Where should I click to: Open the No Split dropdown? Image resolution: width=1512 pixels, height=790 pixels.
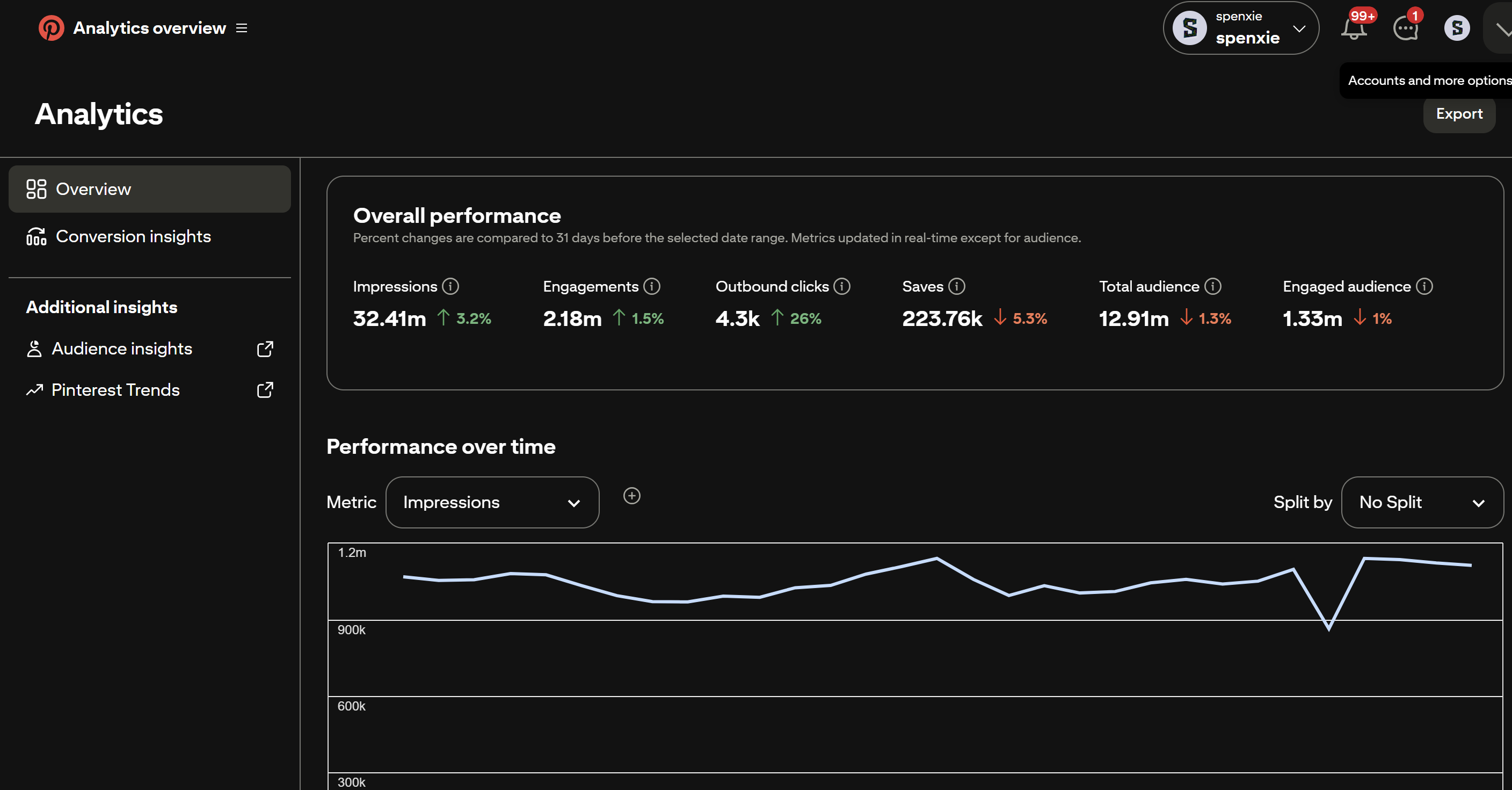(x=1422, y=502)
